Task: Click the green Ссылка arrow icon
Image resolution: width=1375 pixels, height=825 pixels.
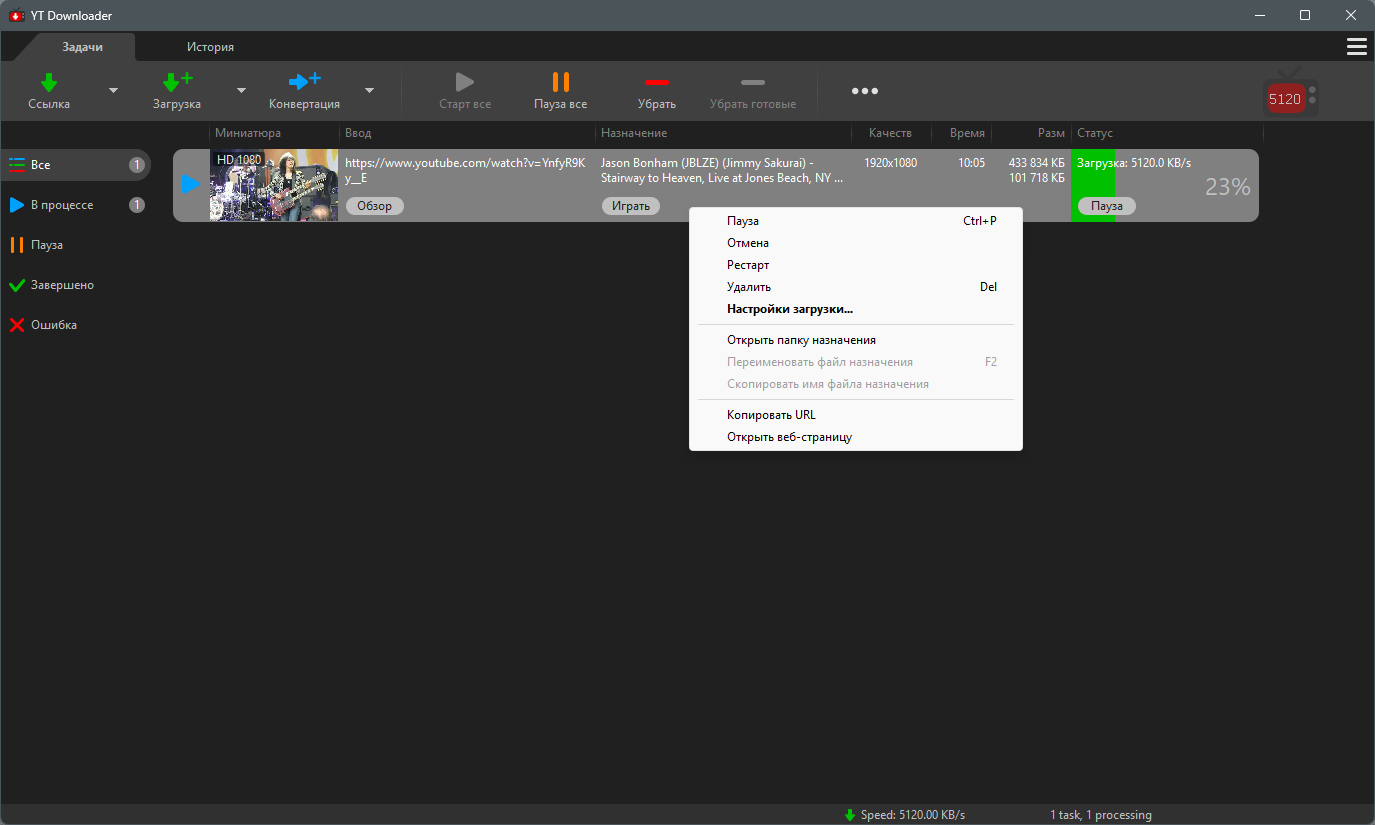Action: pyautogui.click(x=49, y=82)
